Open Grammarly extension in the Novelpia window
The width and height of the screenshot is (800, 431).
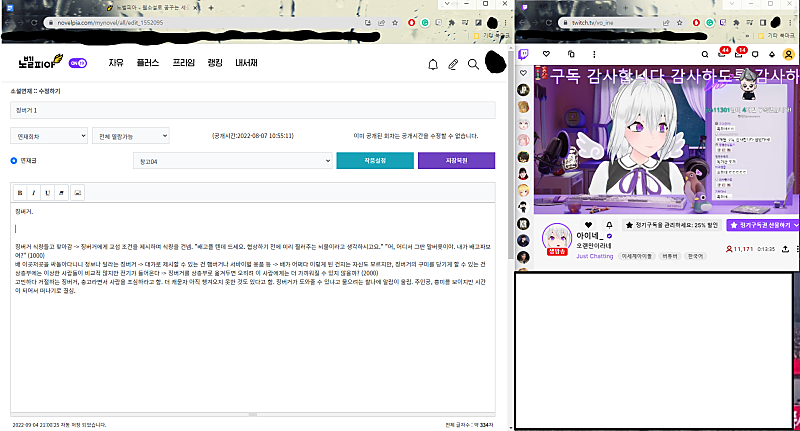(425, 22)
